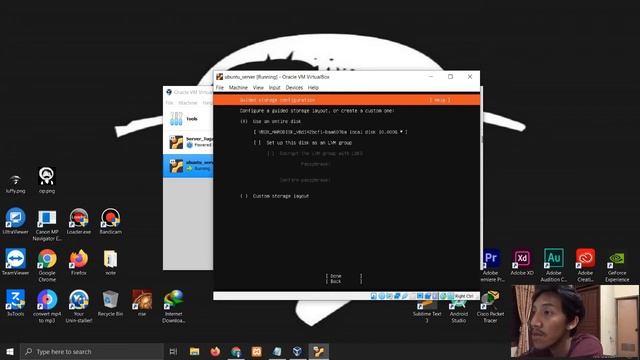Click the Confirm passphrase field
Screen dimensions: 640x360
point(305,180)
